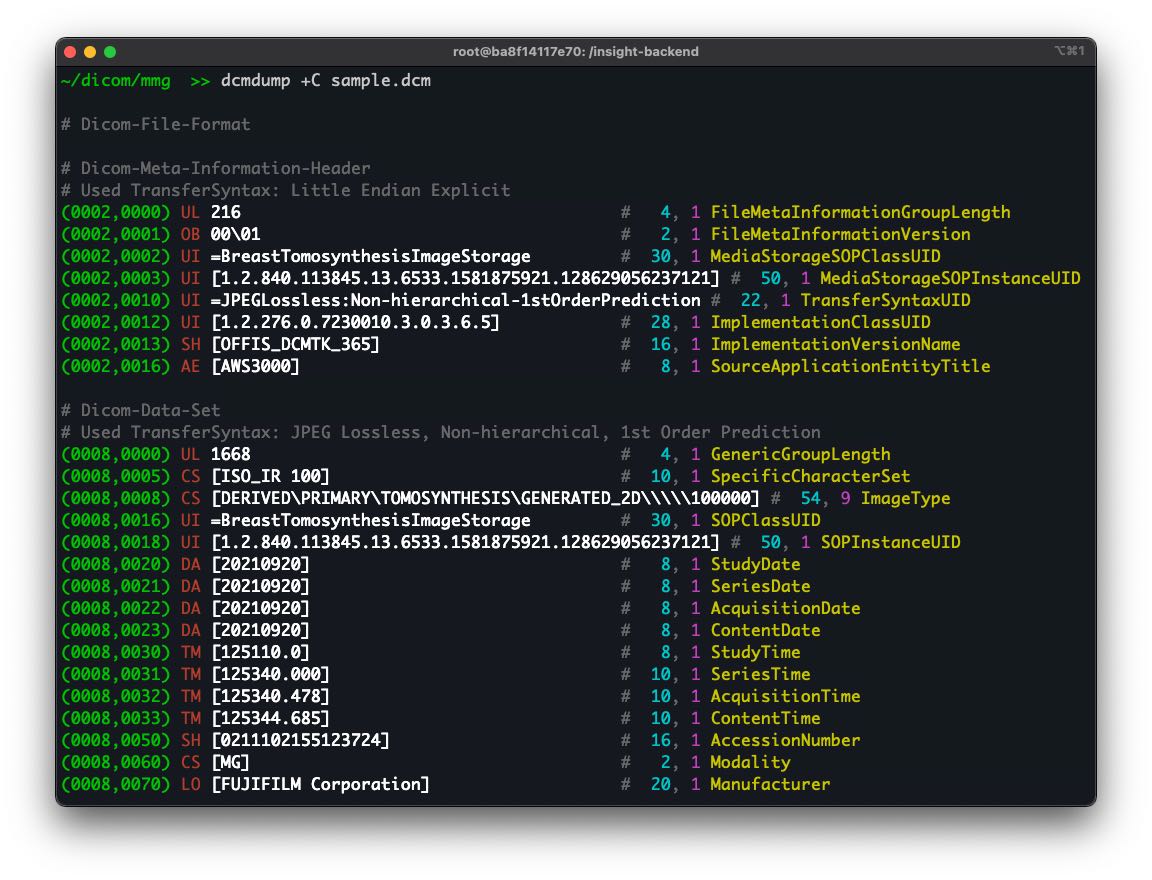Maximize terminal using the green button
This screenshot has height=880, width=1152.
coord(110,52)
